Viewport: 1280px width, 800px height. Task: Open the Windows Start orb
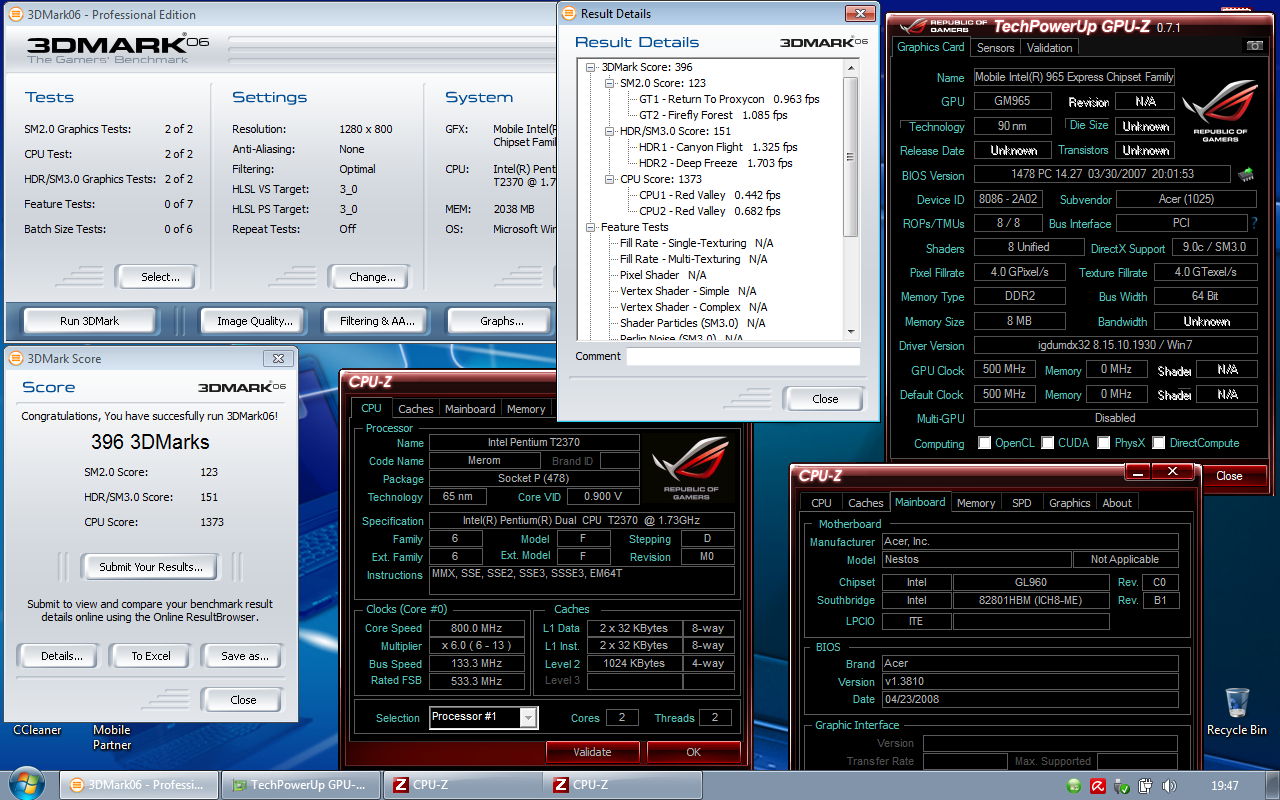click(x=26, y=785)
